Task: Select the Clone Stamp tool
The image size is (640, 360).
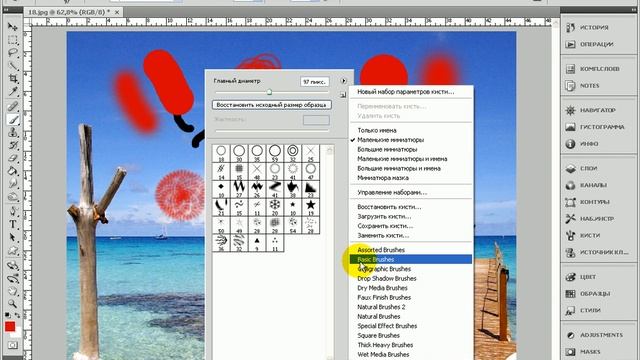Action: [x=13, y=132]
